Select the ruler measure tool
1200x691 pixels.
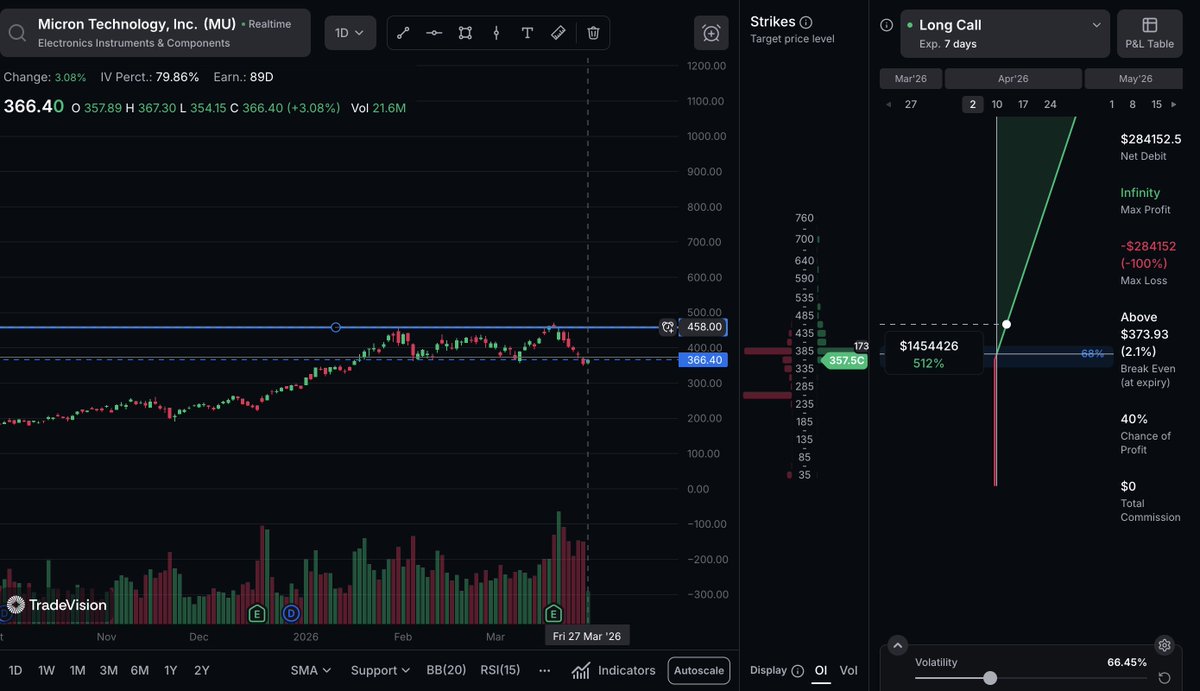(x=558, y=33)
